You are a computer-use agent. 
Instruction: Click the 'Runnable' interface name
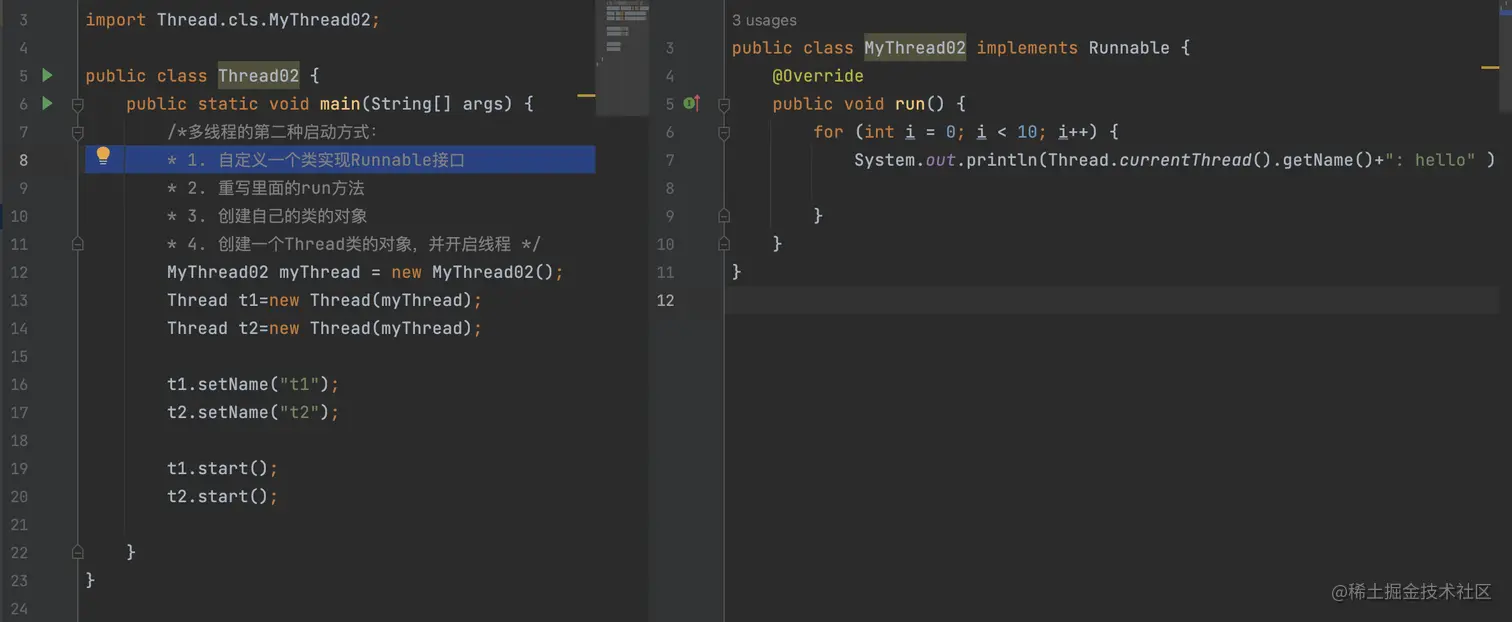pos(1129,48)
